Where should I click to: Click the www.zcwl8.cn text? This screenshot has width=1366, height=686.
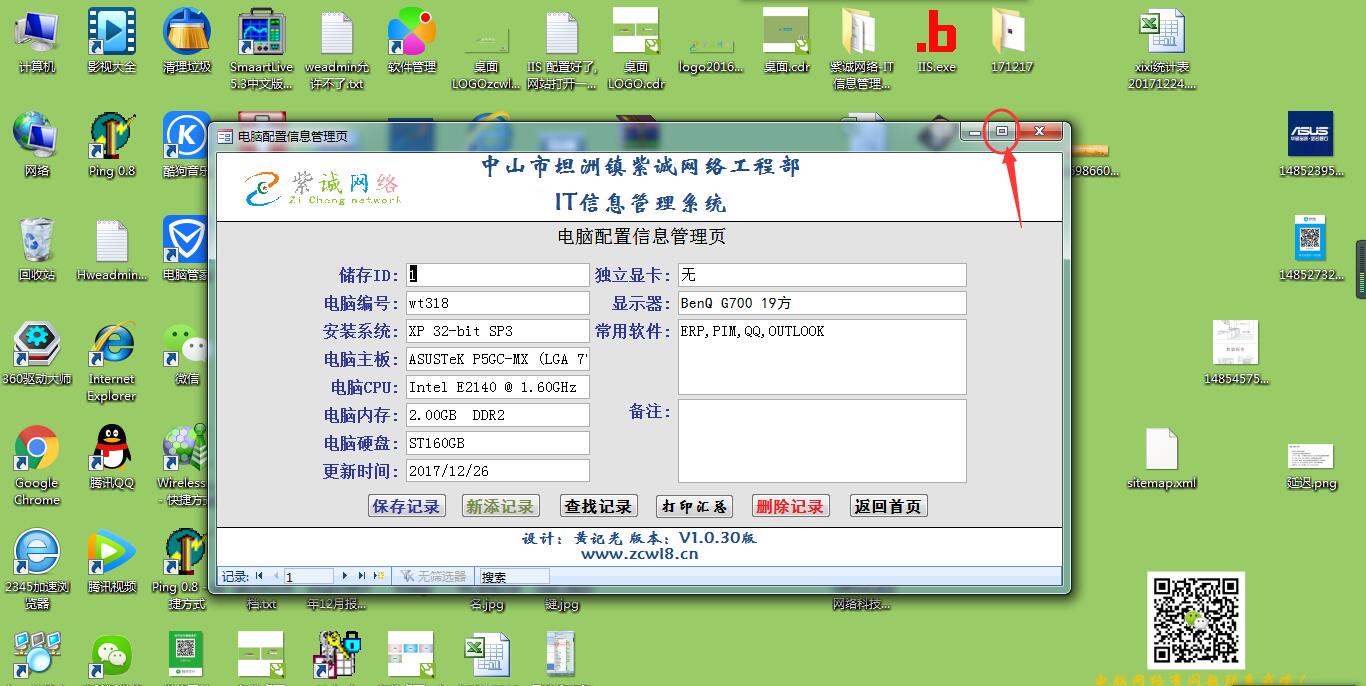click(639, 554)
